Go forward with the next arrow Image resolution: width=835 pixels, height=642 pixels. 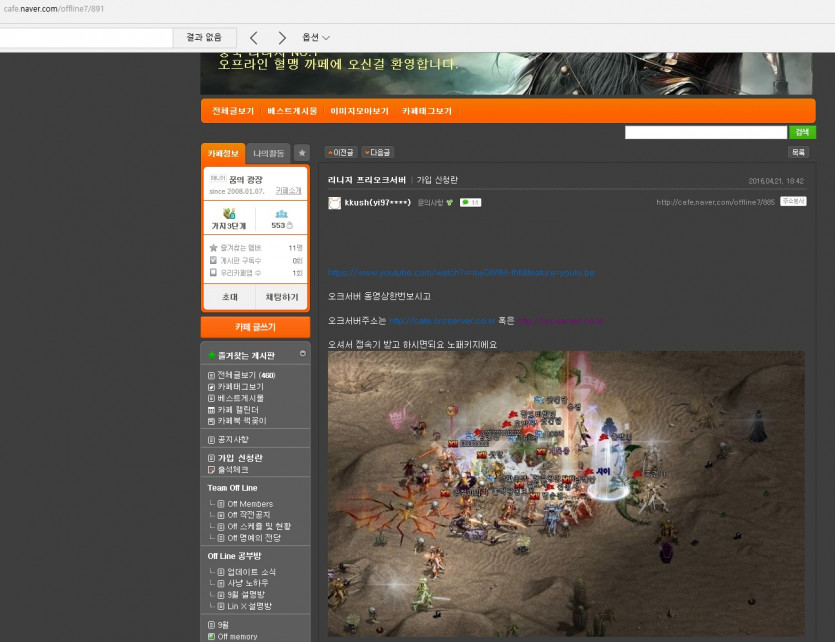click(282, 37)
